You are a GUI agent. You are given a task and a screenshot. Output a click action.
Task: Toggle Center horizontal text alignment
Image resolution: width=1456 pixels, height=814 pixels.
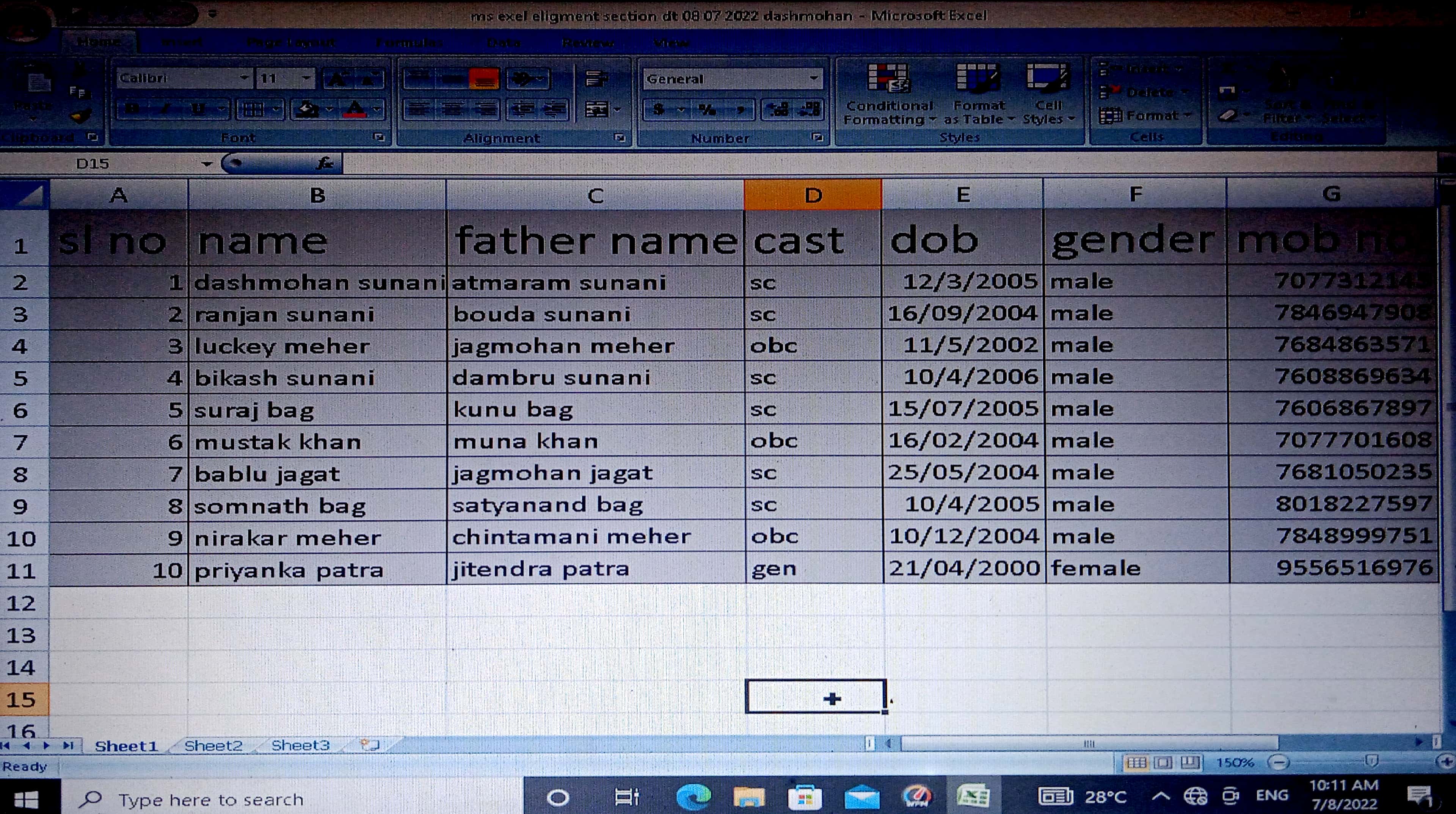[x=453, y=109]
